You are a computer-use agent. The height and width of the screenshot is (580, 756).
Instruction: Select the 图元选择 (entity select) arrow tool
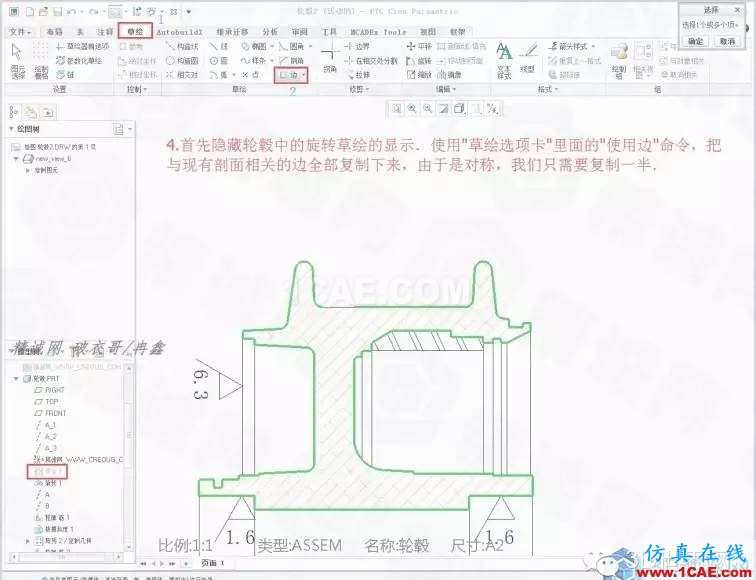pos(18,60)
